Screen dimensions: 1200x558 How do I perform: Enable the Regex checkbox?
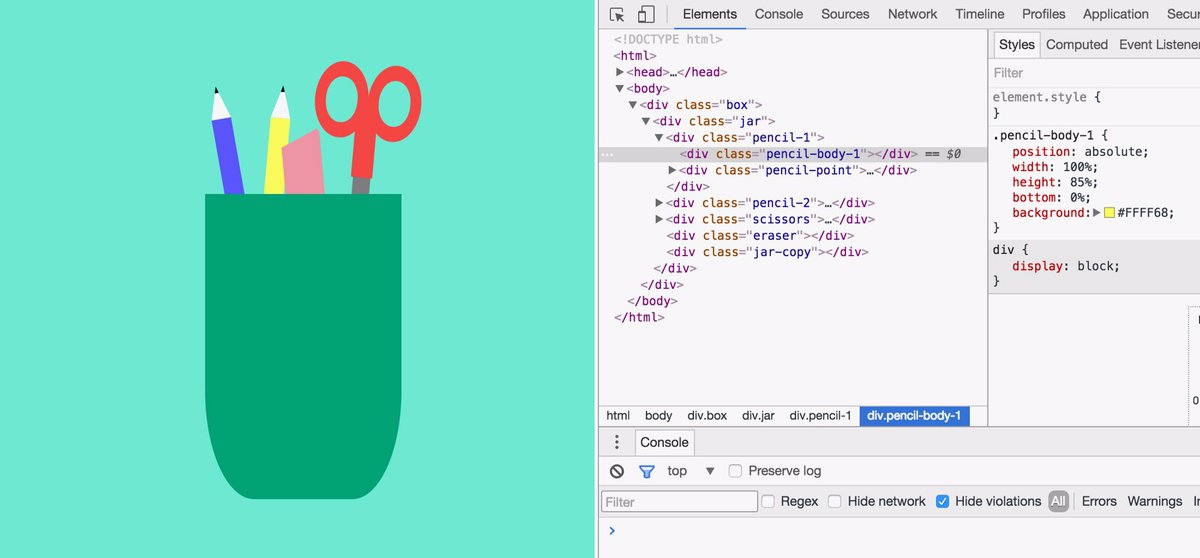(768, 501)
